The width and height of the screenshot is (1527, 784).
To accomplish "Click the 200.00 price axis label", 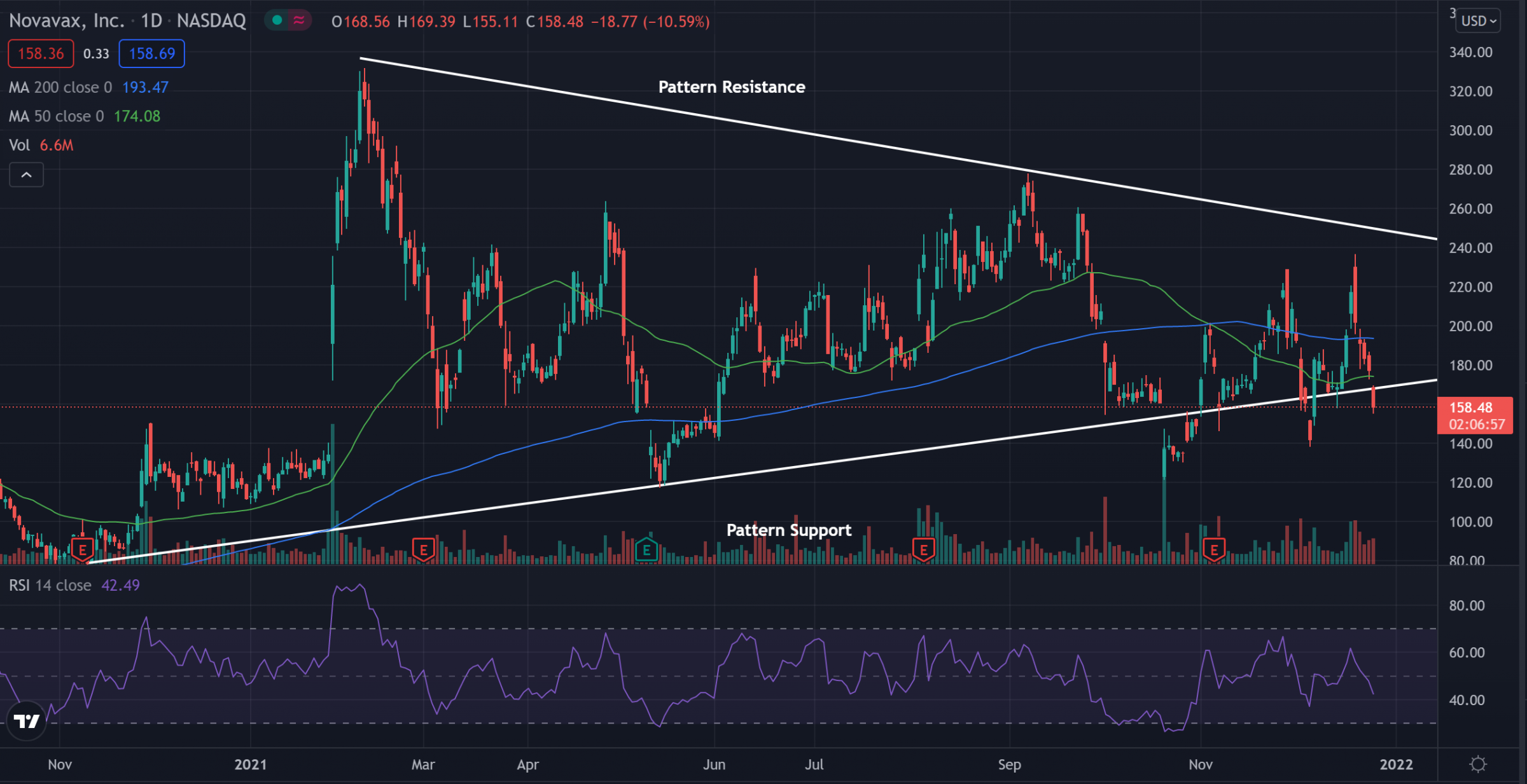I will [x=1470, y=326].
